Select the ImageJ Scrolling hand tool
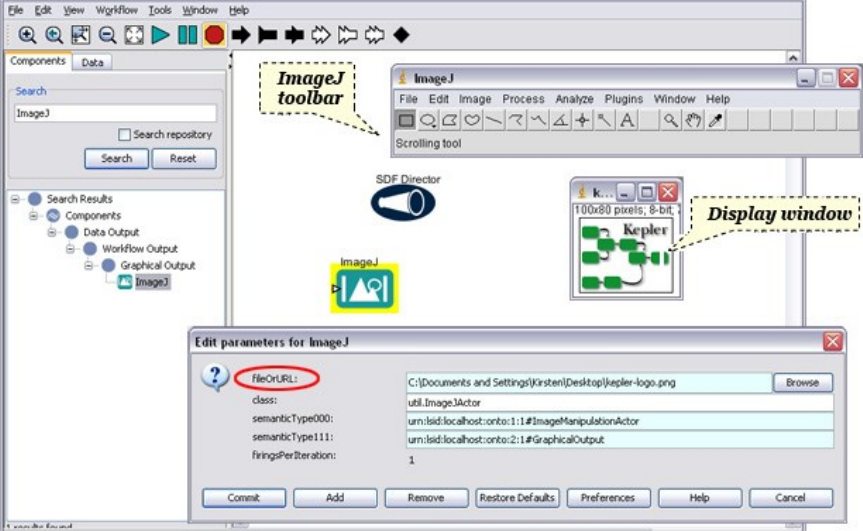Screen dimensions: 863x531 click(693, 120)
